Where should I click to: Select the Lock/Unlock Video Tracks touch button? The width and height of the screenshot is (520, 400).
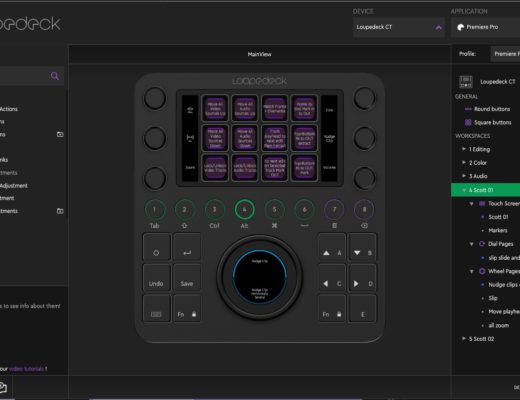pos(215,168)
